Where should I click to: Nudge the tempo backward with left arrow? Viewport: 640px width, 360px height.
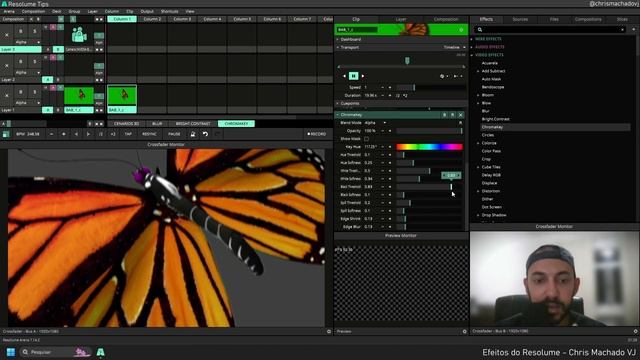click(x=76, y=134)
